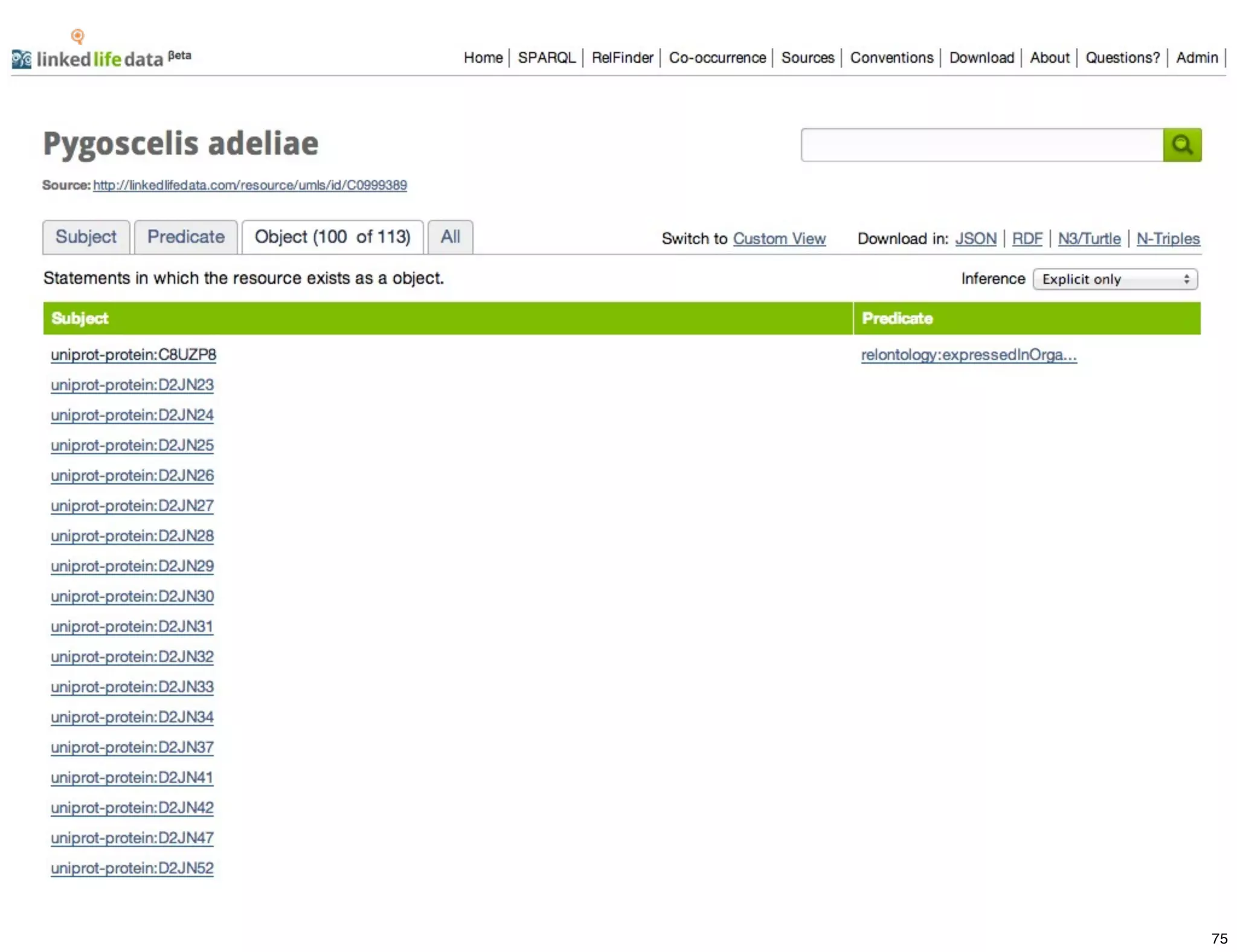Open the Admin navigation item

point(1196,58)
